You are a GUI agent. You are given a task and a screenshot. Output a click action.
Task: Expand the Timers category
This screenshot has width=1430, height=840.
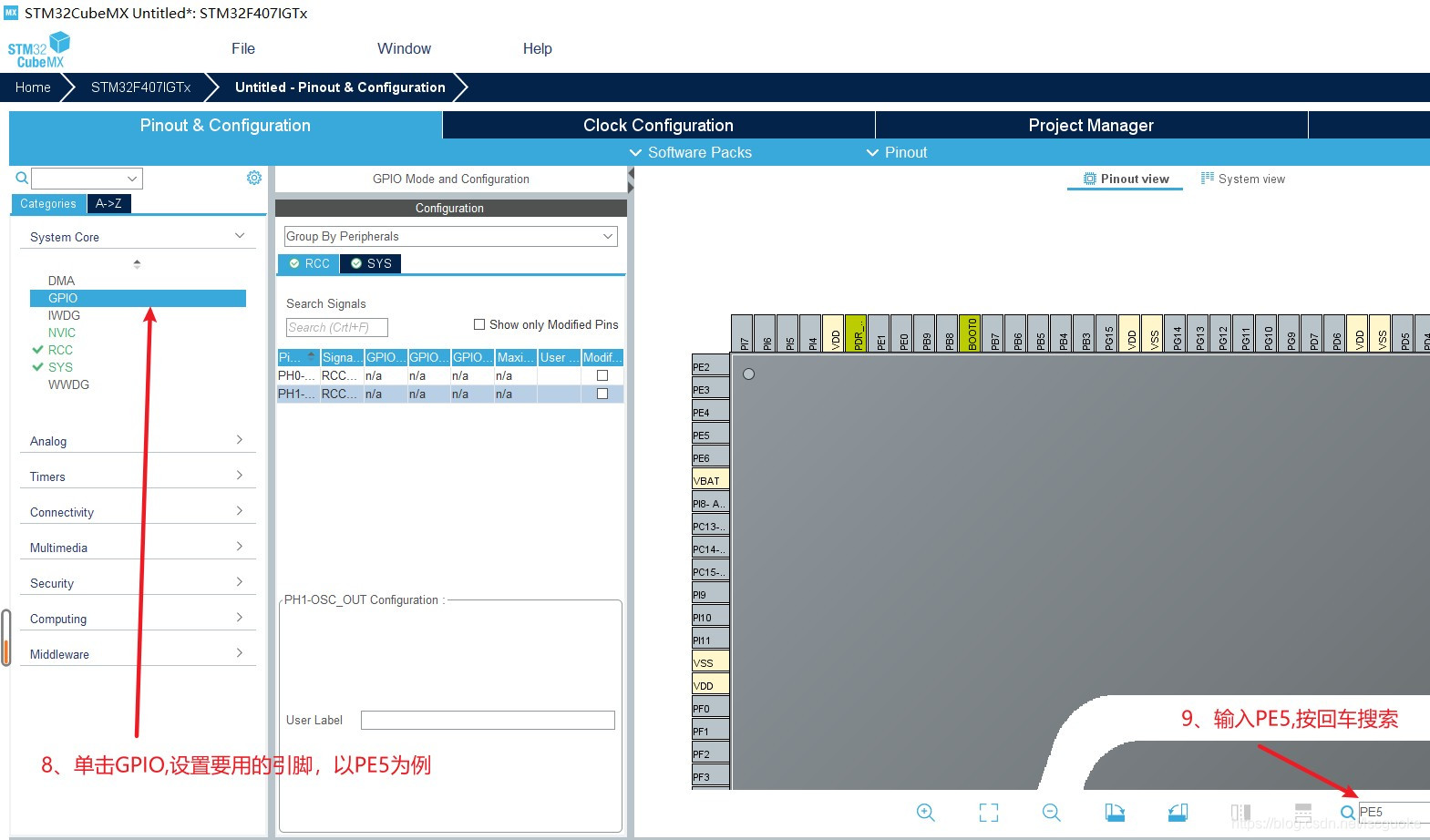(x=240, y=476)
